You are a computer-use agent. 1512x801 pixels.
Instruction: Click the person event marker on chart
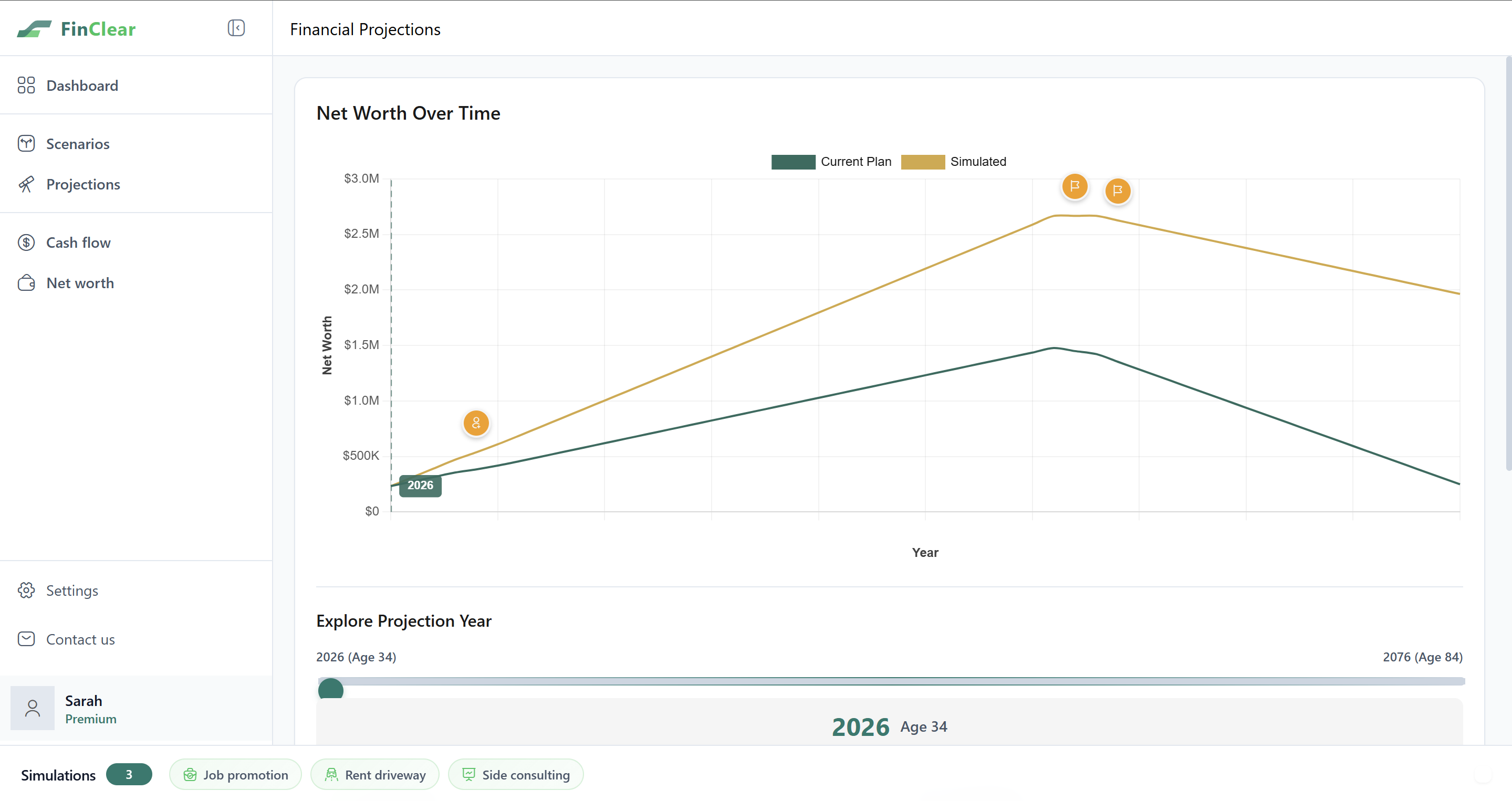point(476,423)
